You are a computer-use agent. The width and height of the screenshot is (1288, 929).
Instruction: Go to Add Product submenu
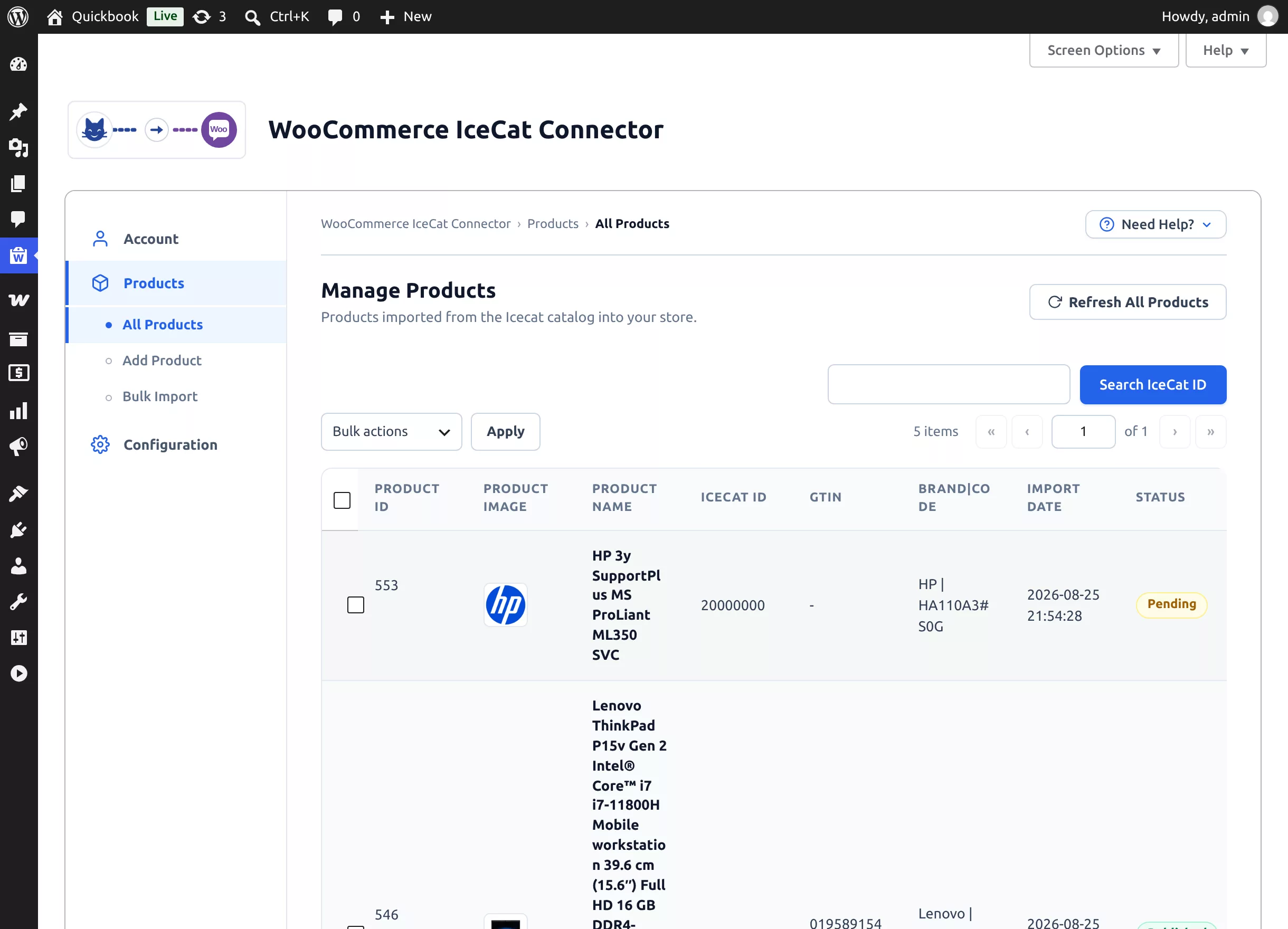[x=162, y=361]
